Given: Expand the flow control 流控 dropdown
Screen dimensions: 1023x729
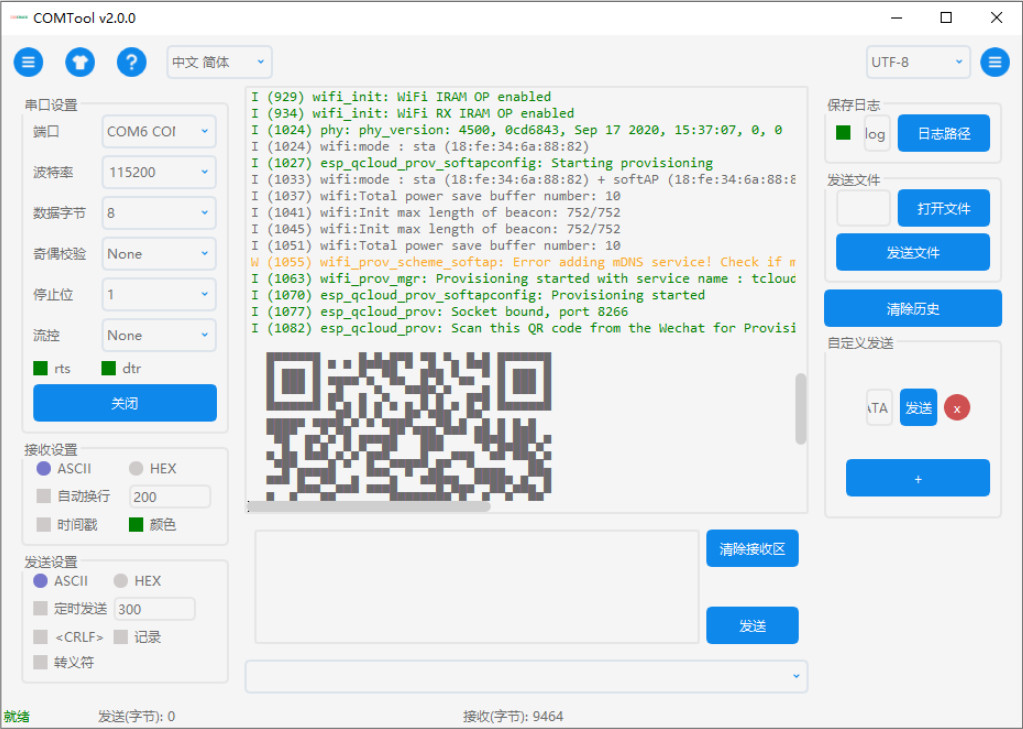Looking at the screenshot, I should (x=159, y=335).
